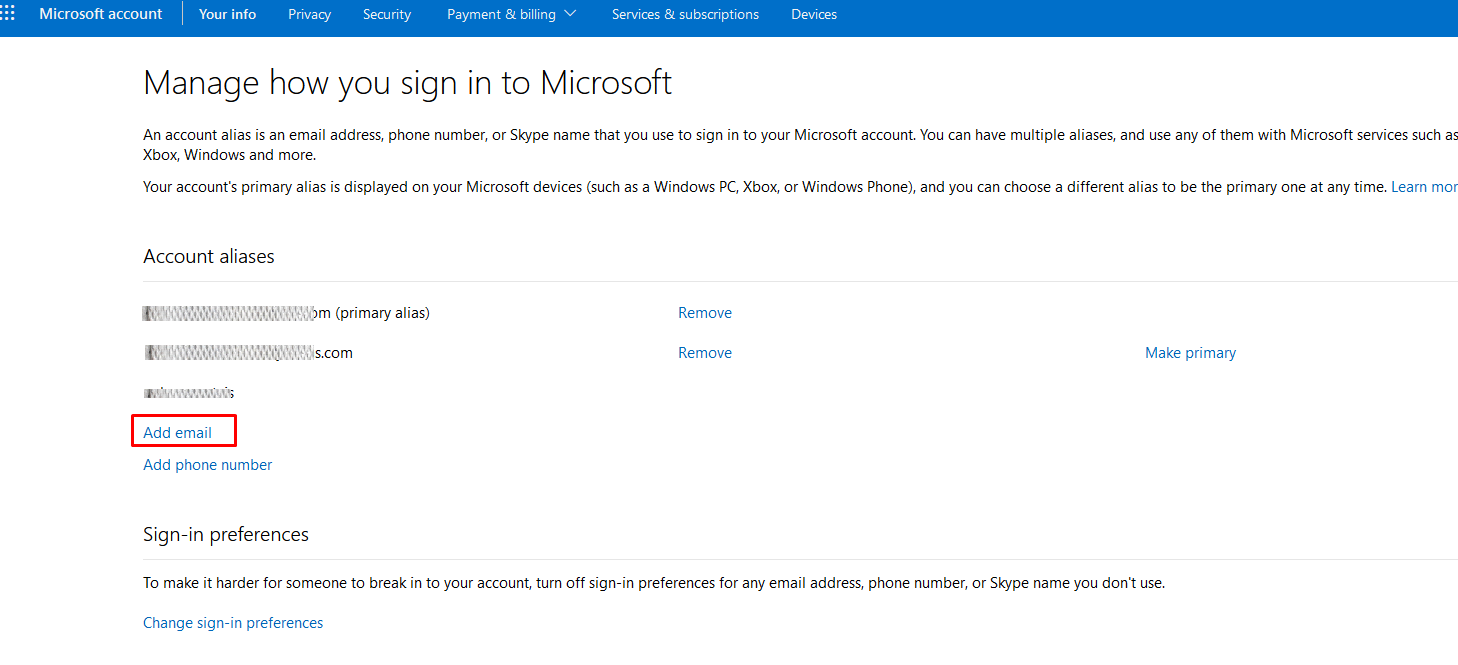Select the blurred primary alias address
1458x665 pixels.
237,313
